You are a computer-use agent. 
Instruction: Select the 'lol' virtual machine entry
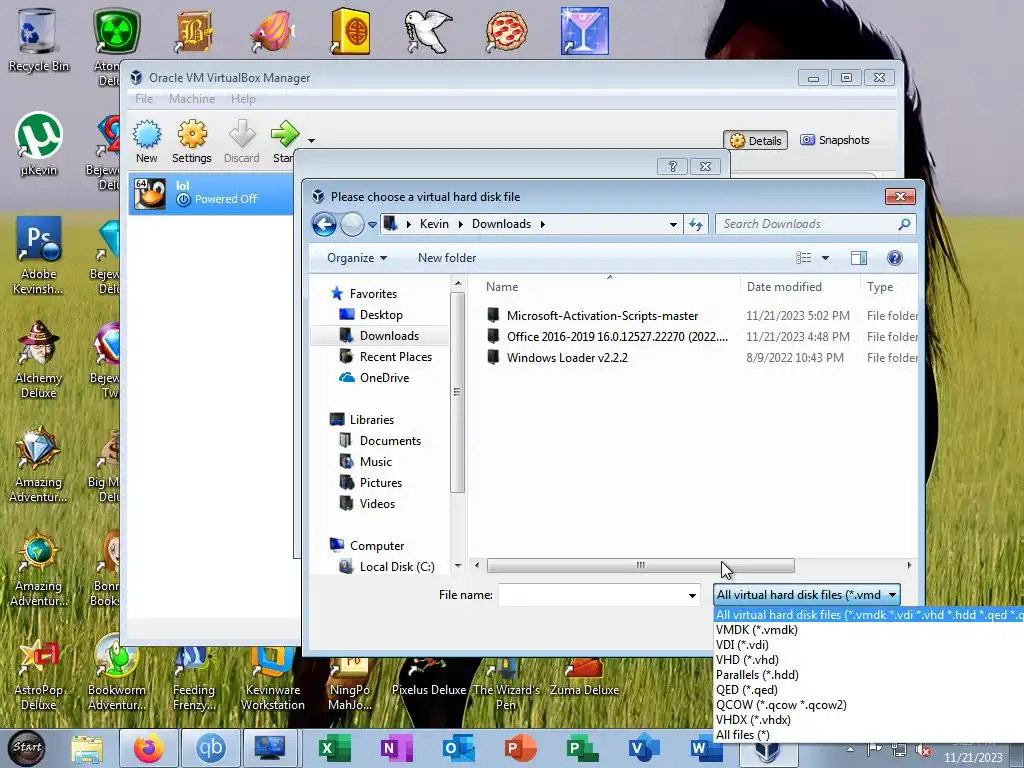click(x=211, y=193)
